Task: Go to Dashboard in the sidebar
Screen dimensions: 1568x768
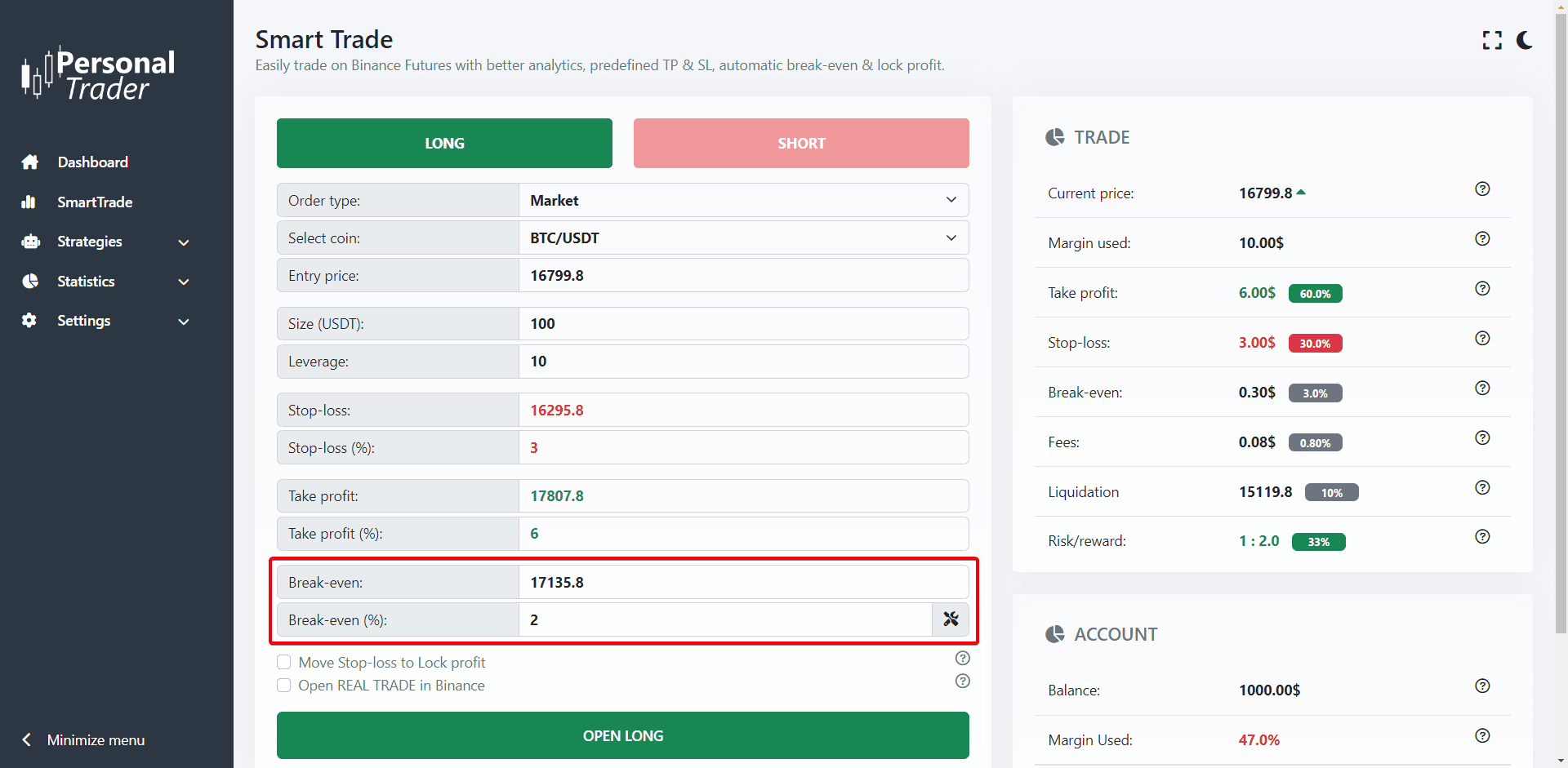Action: coord(92,162)
